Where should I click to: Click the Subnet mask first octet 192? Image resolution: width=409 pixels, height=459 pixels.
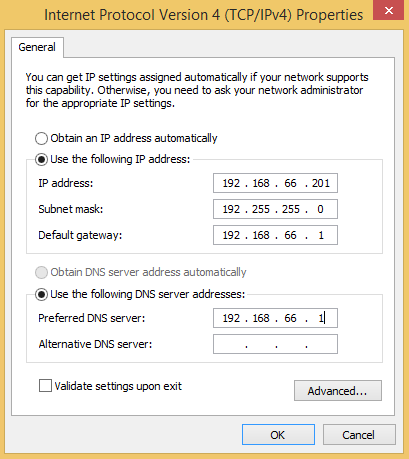(231, 209)
